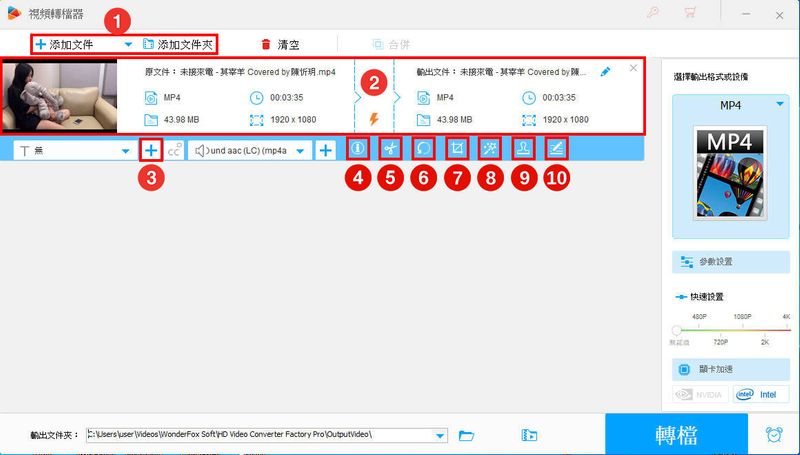Open the subtitle track dropdown showing 無
The height and width of the screenshot is (455, 800).
[x=74, y=150]
